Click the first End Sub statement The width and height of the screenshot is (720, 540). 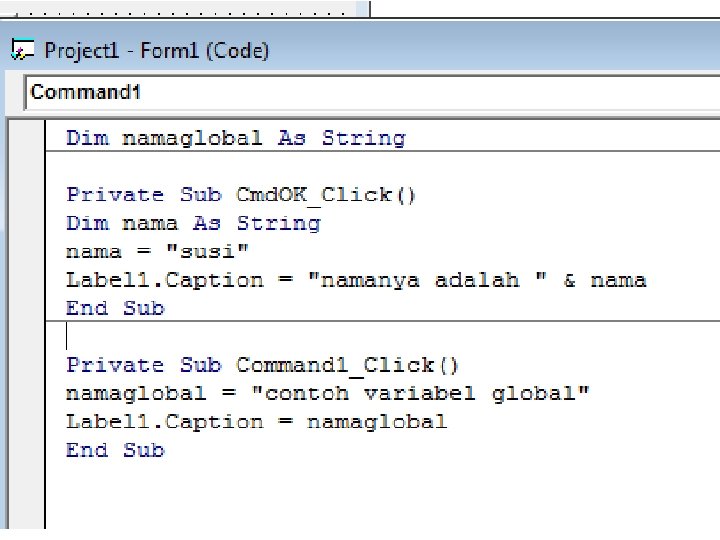pyautogui.click(x=114, y=308)
